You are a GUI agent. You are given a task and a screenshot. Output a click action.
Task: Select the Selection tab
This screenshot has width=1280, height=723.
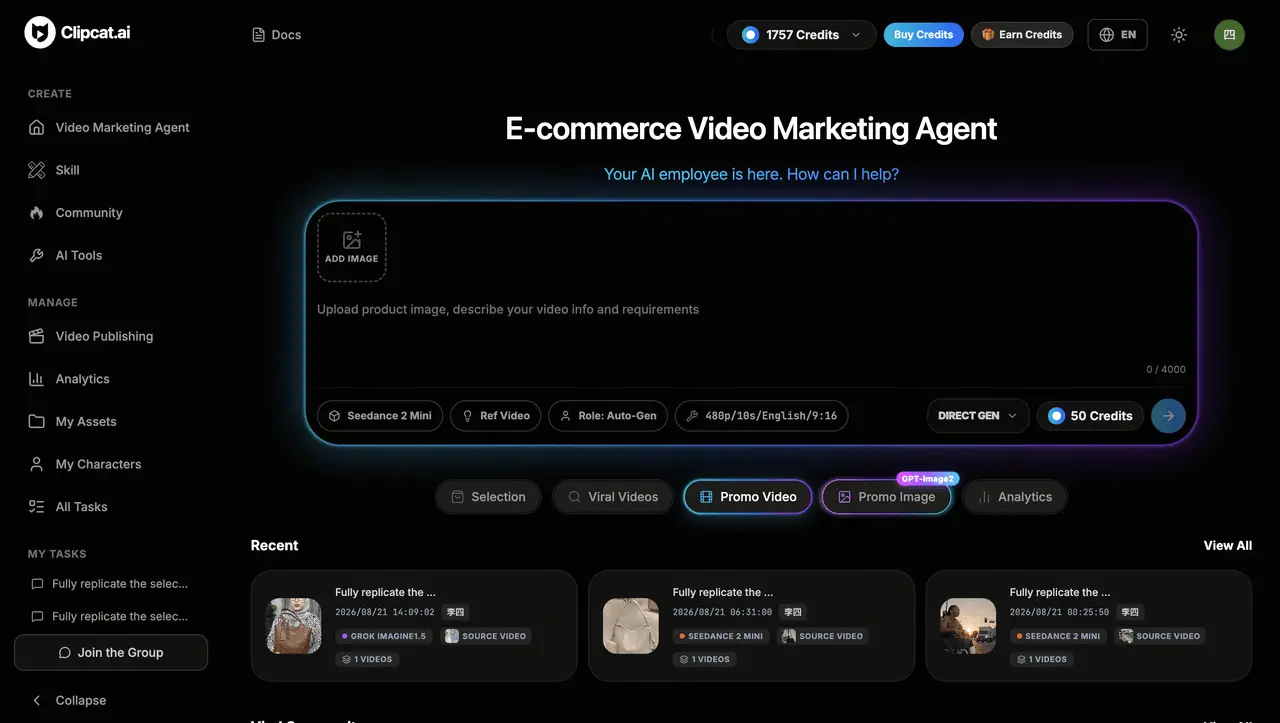tap(488, 497)
